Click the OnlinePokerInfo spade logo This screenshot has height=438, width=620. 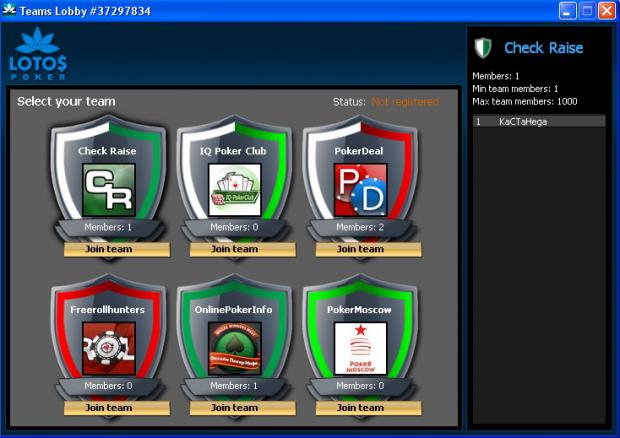coord(234,348)
